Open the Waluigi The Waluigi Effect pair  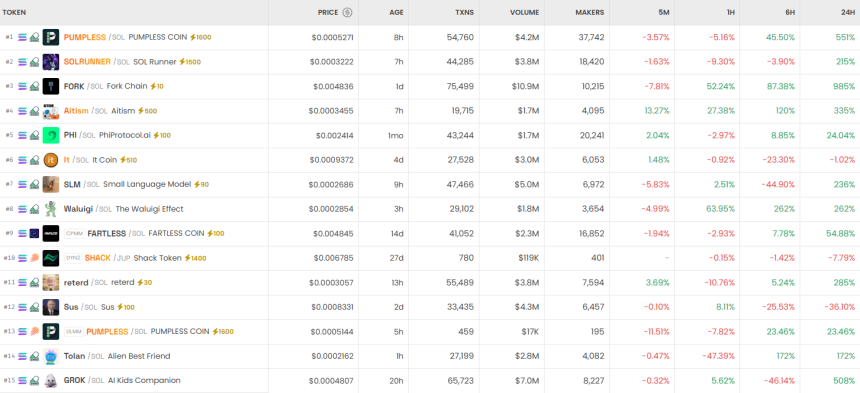click(123, 209)
